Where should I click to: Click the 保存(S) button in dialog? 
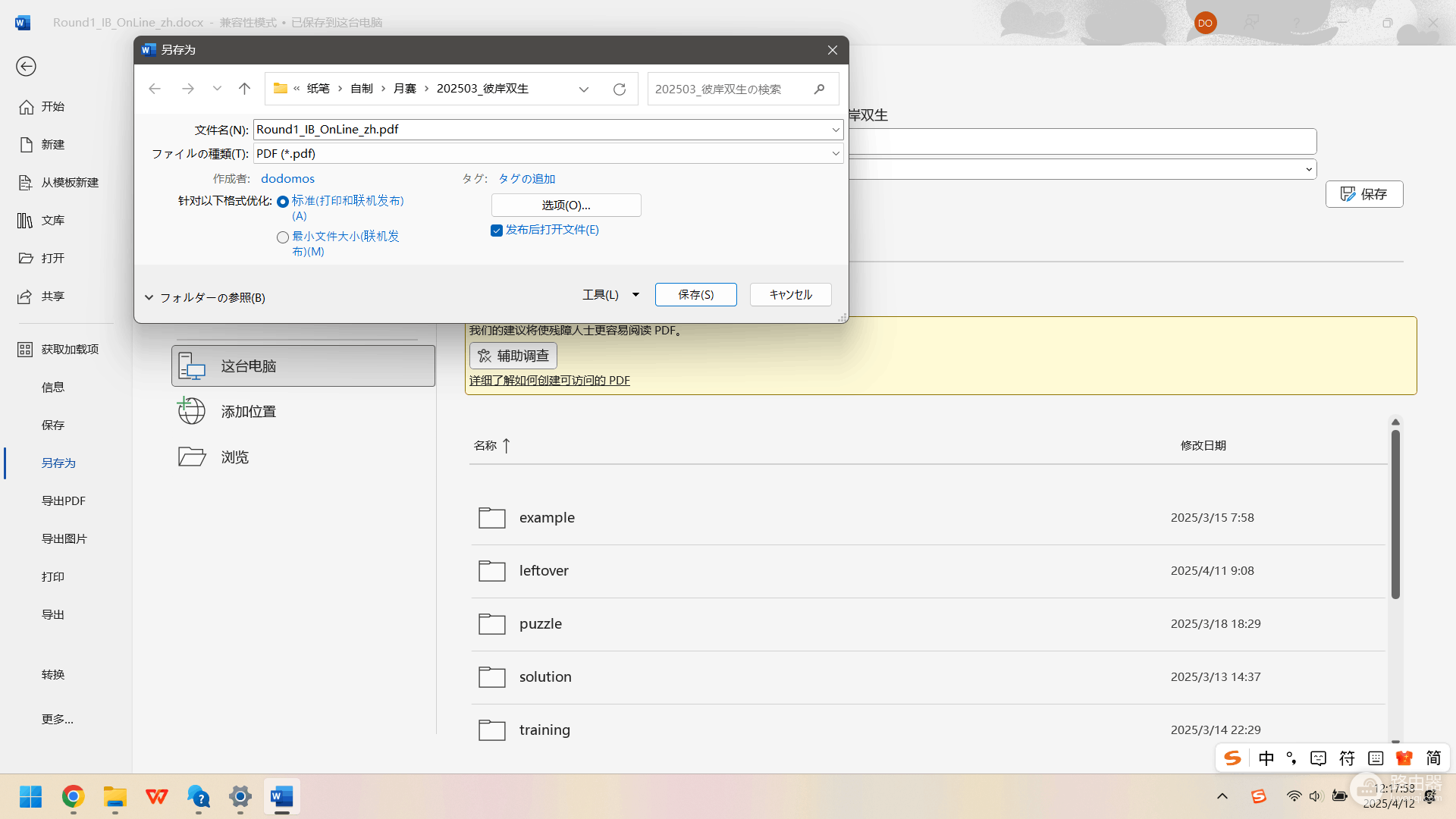click(696, 294)
